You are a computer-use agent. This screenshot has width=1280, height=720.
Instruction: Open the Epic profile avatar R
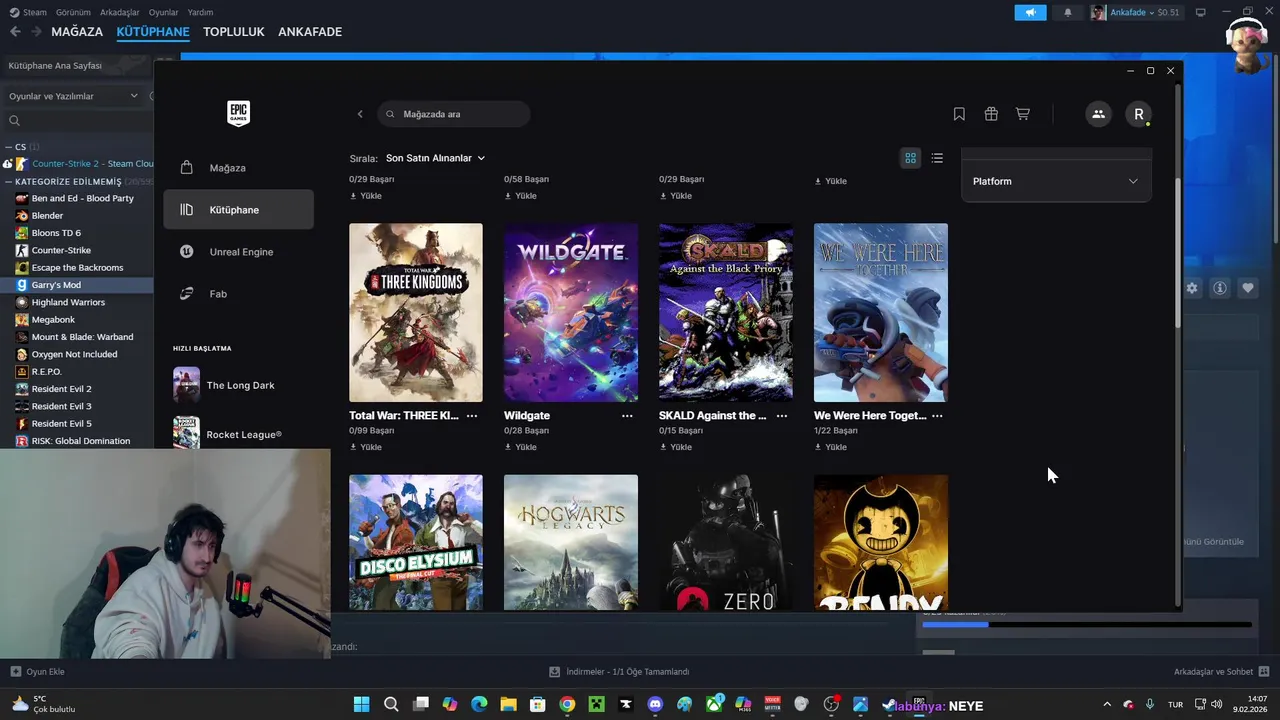(x=1138, y=114)
